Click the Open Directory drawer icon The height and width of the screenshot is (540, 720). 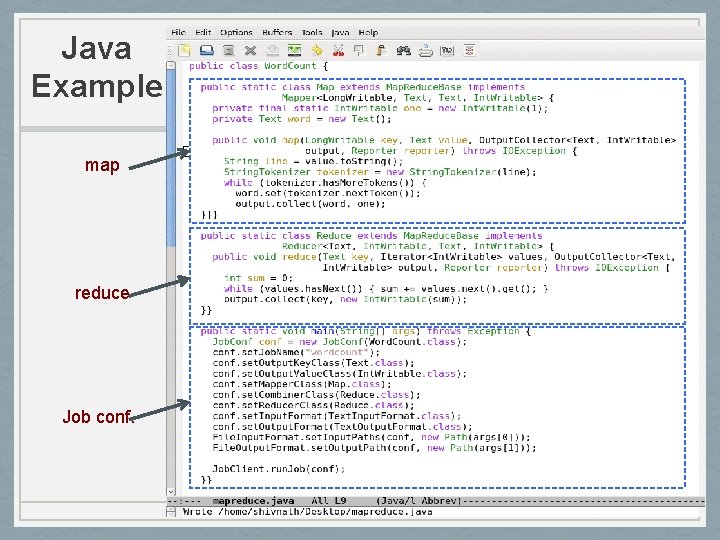228,51
